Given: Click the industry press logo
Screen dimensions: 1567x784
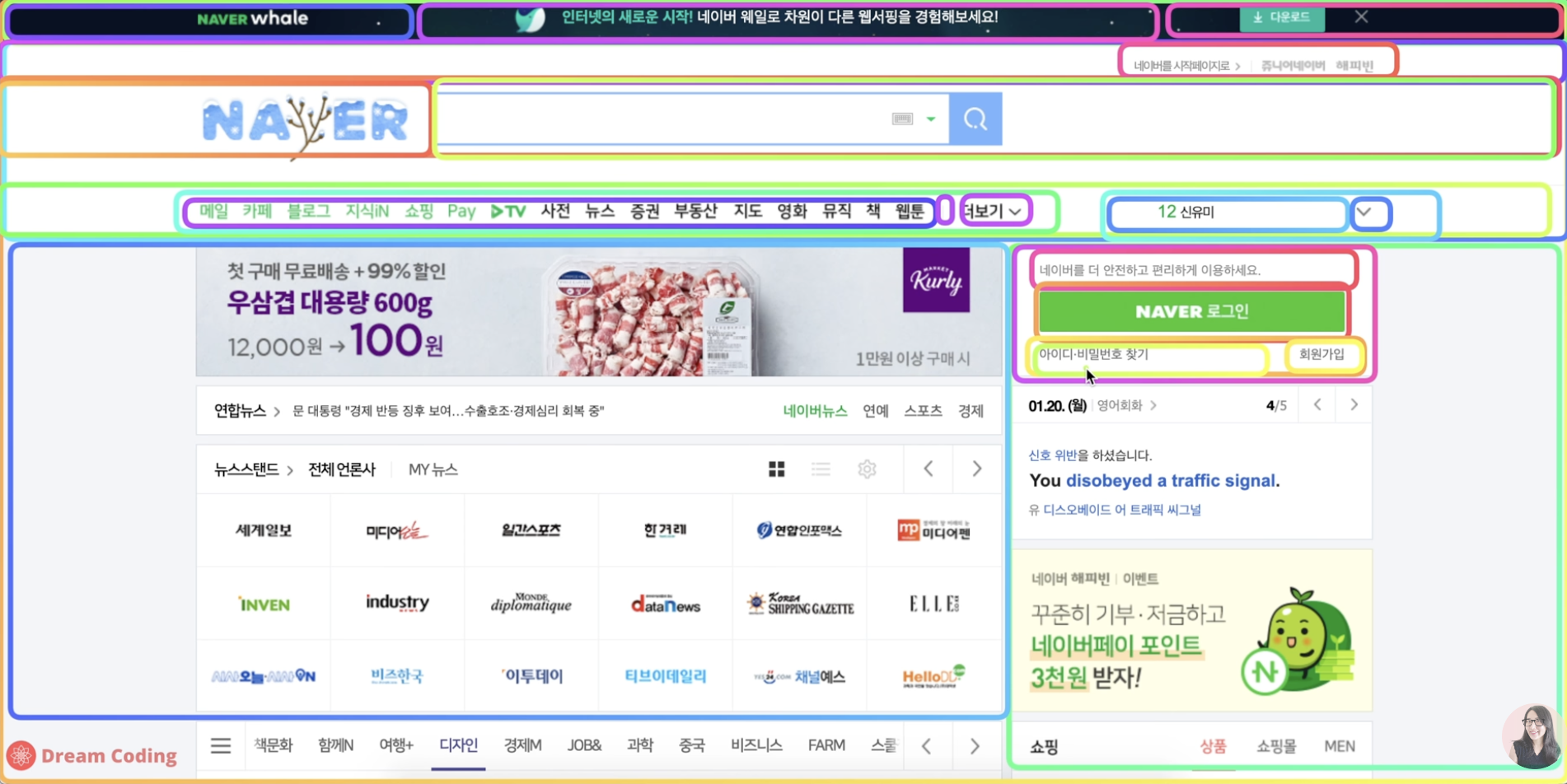Looking at the screenshot, I should click(397, 603).
